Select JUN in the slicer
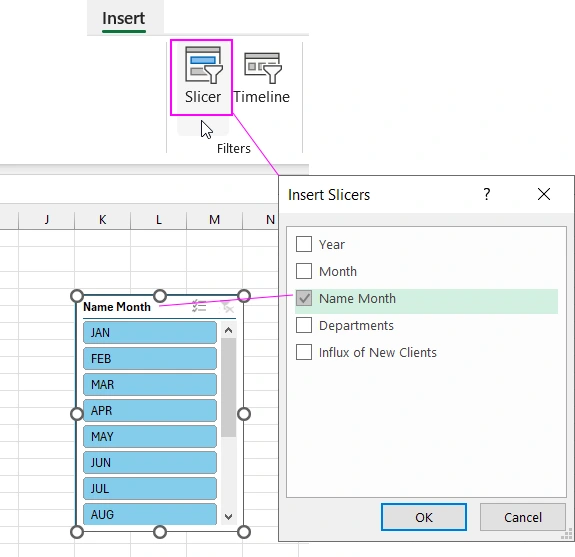 (150, 463)
